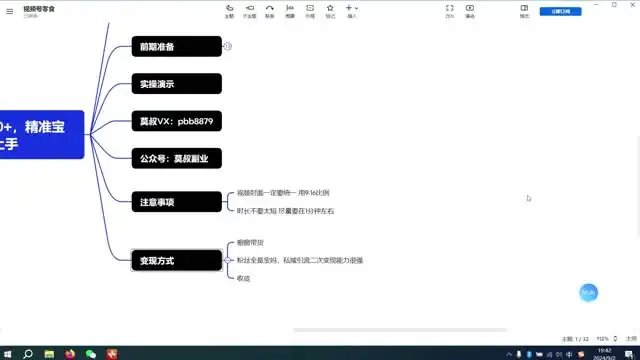Select the 实操演示 topic node
Image resolution: width=640 pixels, height=360 pixels.
[x=177, y=84]
